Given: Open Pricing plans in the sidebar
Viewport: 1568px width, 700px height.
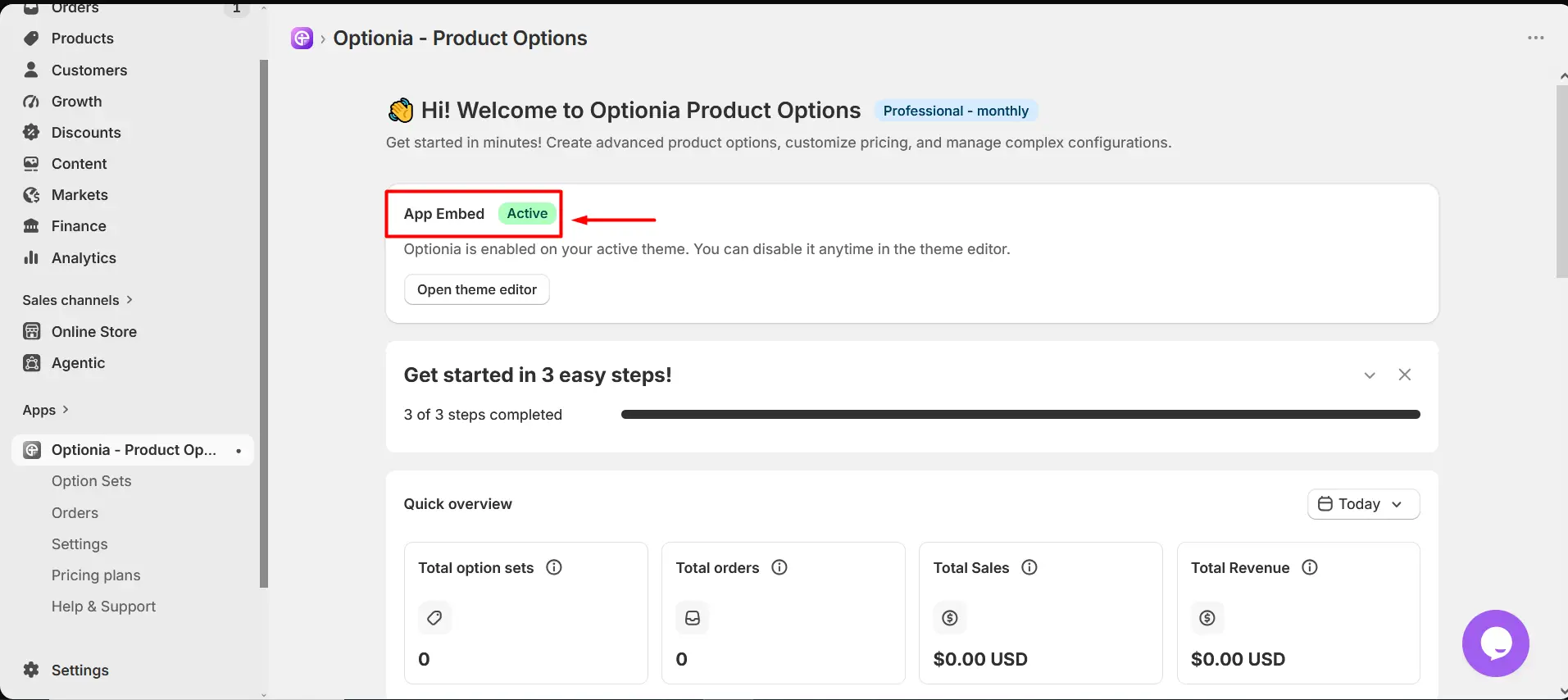Looking at the screenshot, I should coord(96,575).
